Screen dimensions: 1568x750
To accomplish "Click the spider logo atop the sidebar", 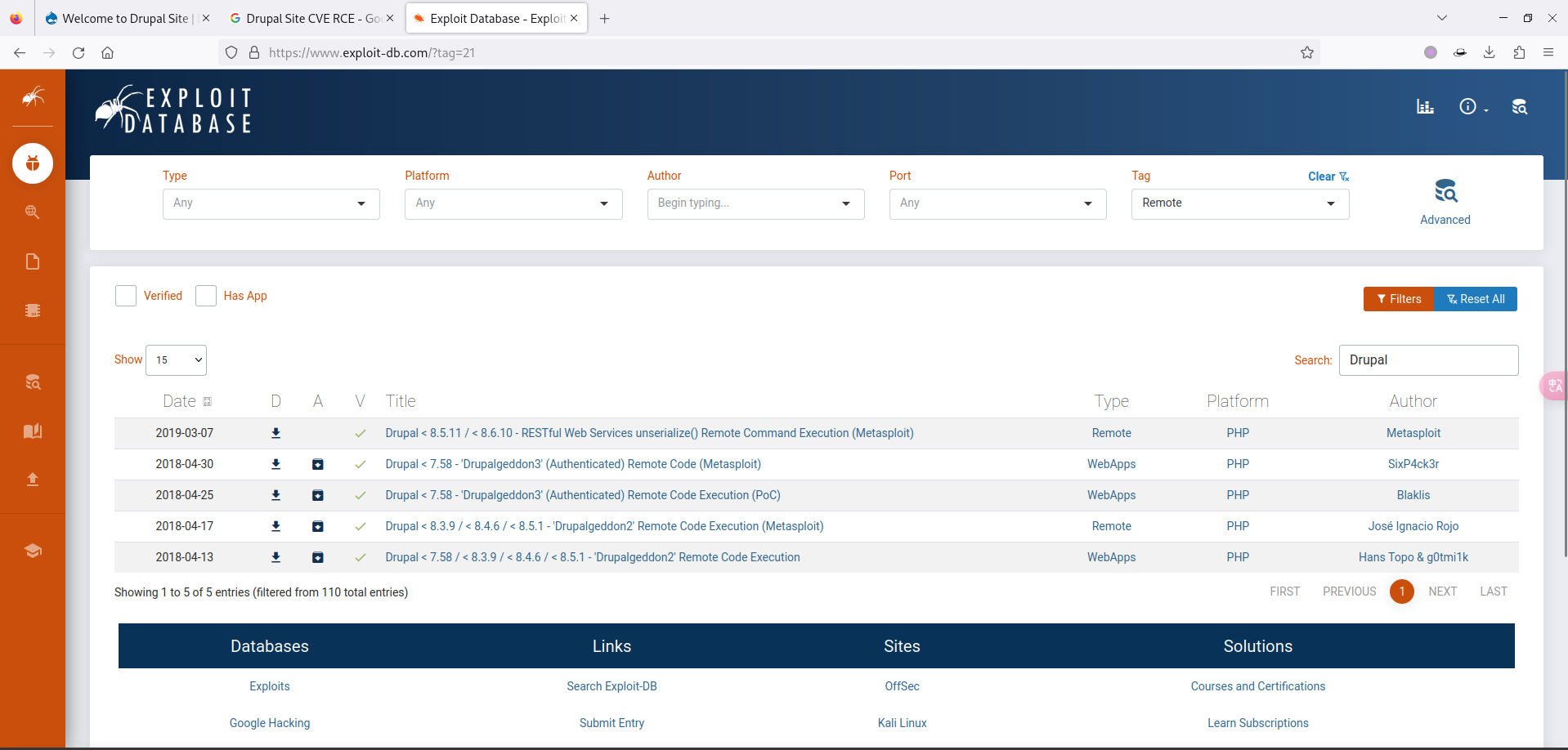I will 33,97.
